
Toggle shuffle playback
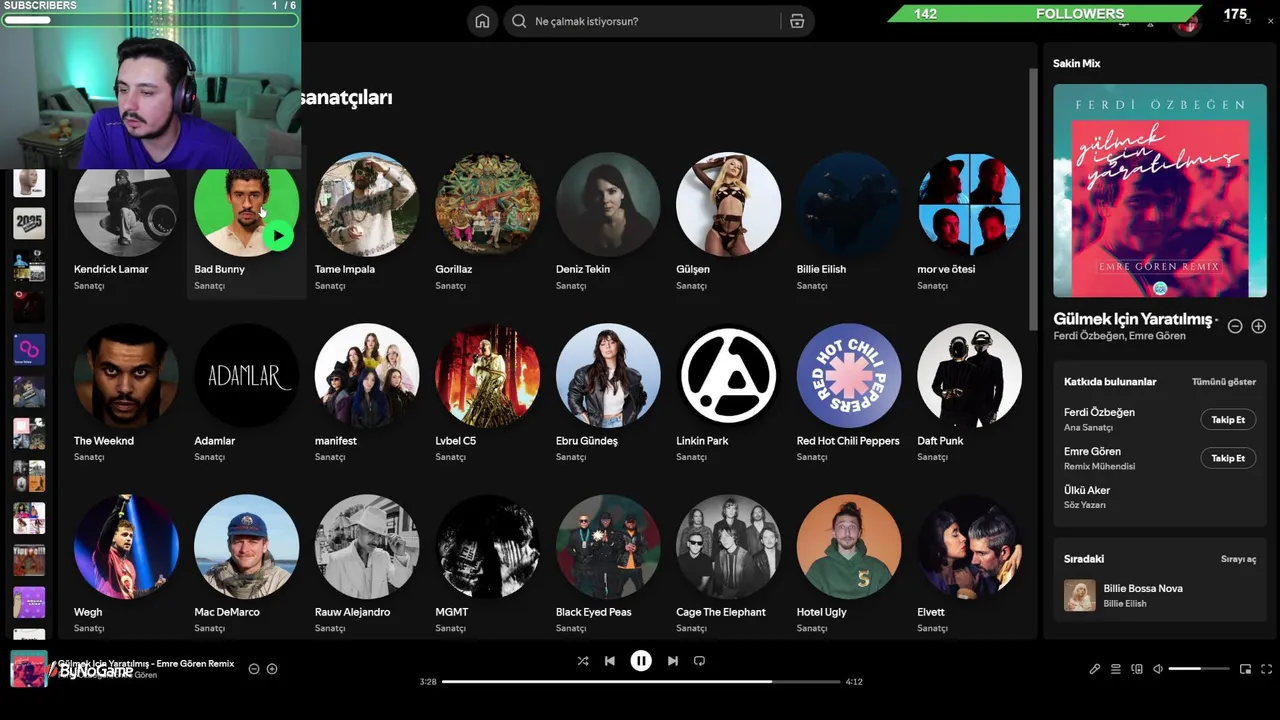(x=583, y=661)
